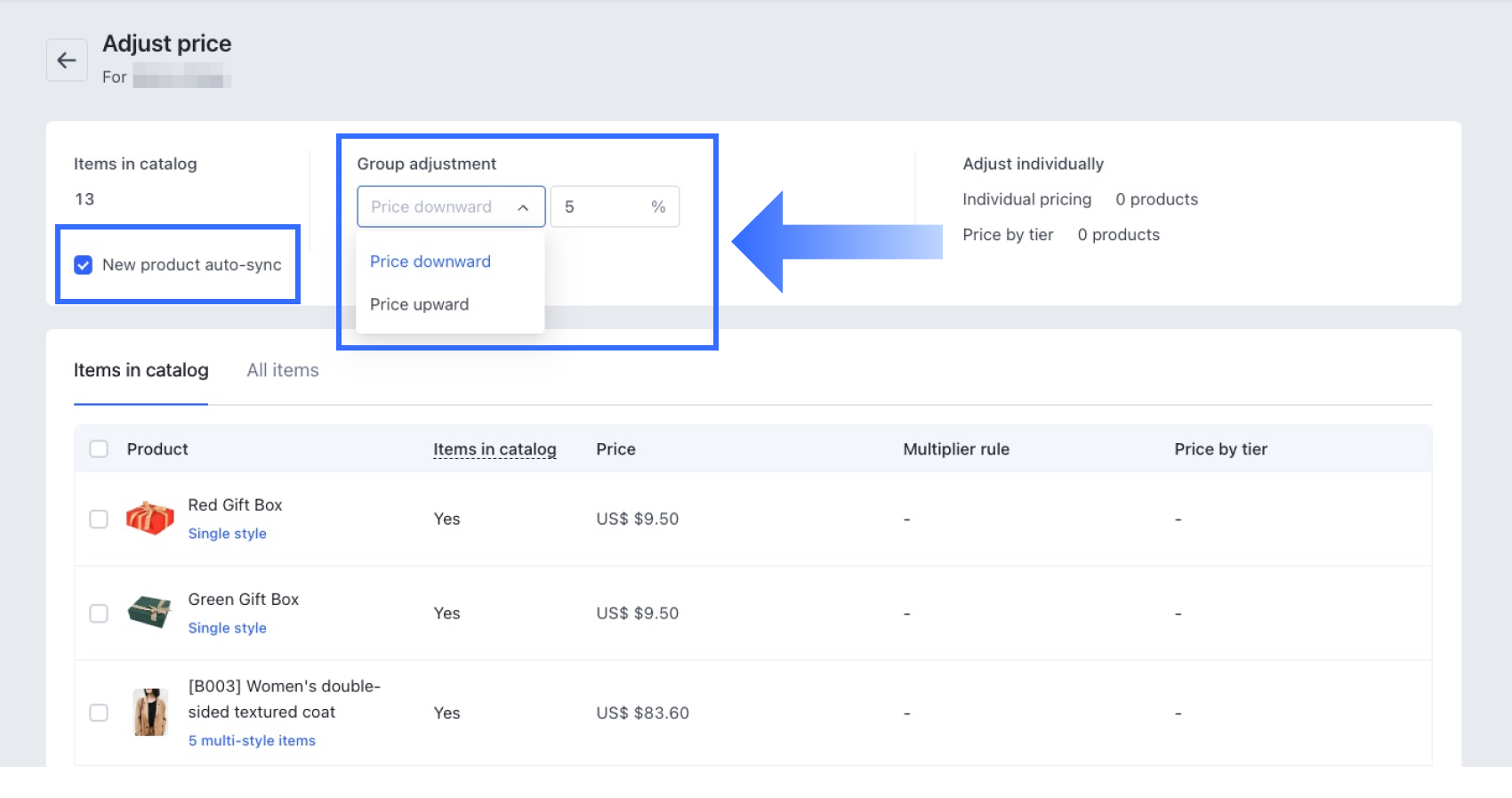Screen dimensions: 1512x798
Task: Check the select-all products header checkbox
Action: 99,449
